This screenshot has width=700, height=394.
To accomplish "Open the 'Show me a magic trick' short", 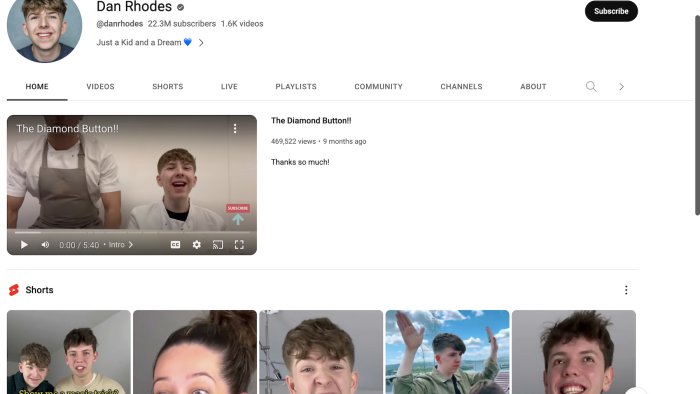I will pyautogui.click(x=69, y=352).
